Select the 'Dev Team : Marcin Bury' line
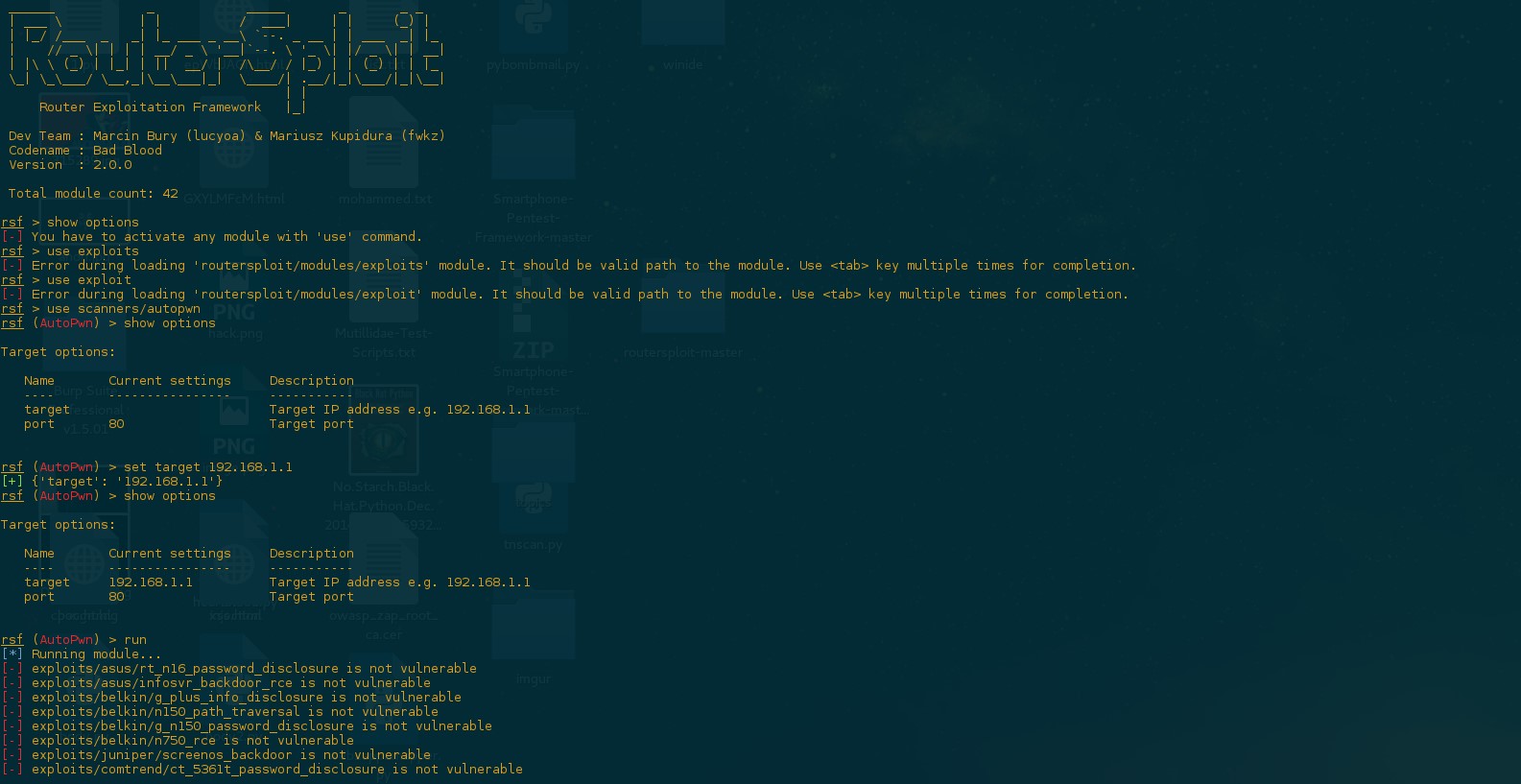The image size is (1521, 784). (x=226, y=136)
